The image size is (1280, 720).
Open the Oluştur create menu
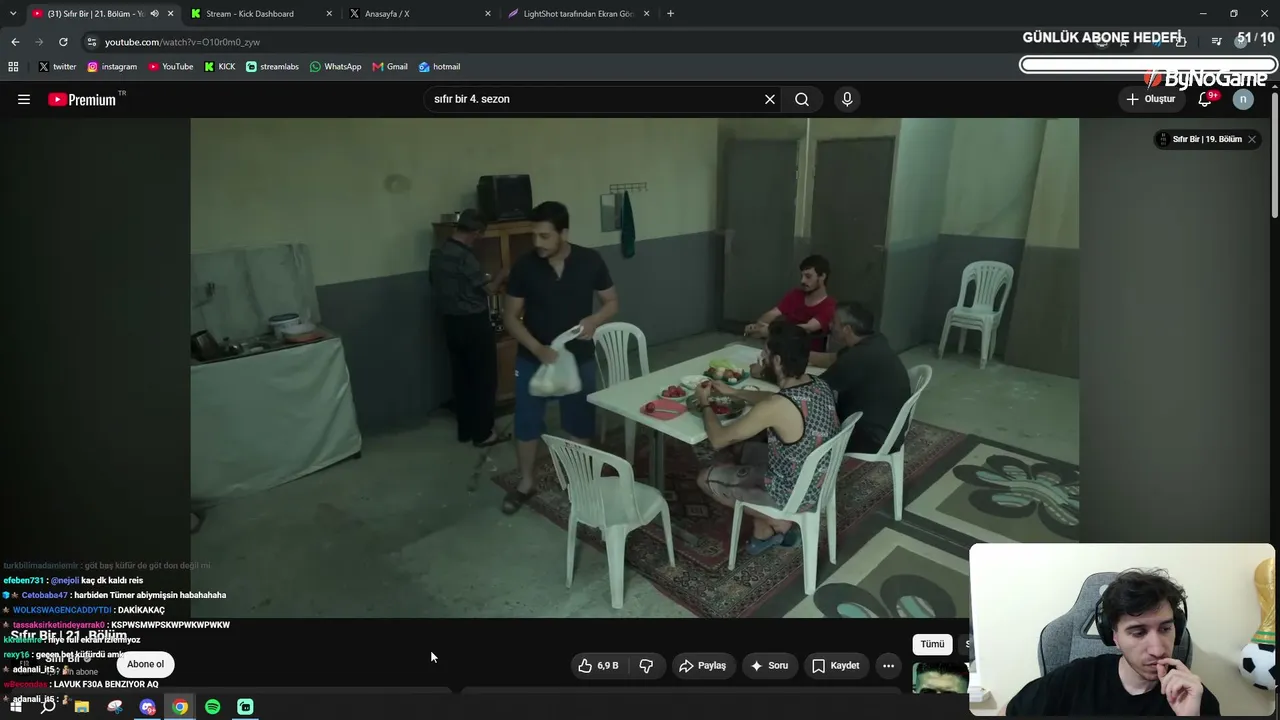pyautogui.click(x=1150, y=99)
